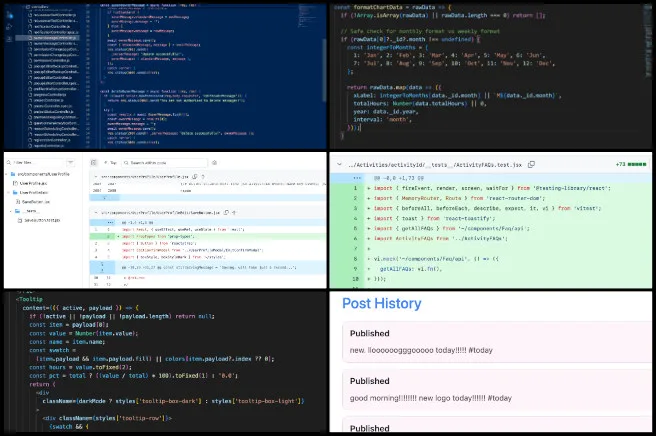Open SaveButton.test.jsx in the file tree
The image size is (656, 436).
point(40,220)
